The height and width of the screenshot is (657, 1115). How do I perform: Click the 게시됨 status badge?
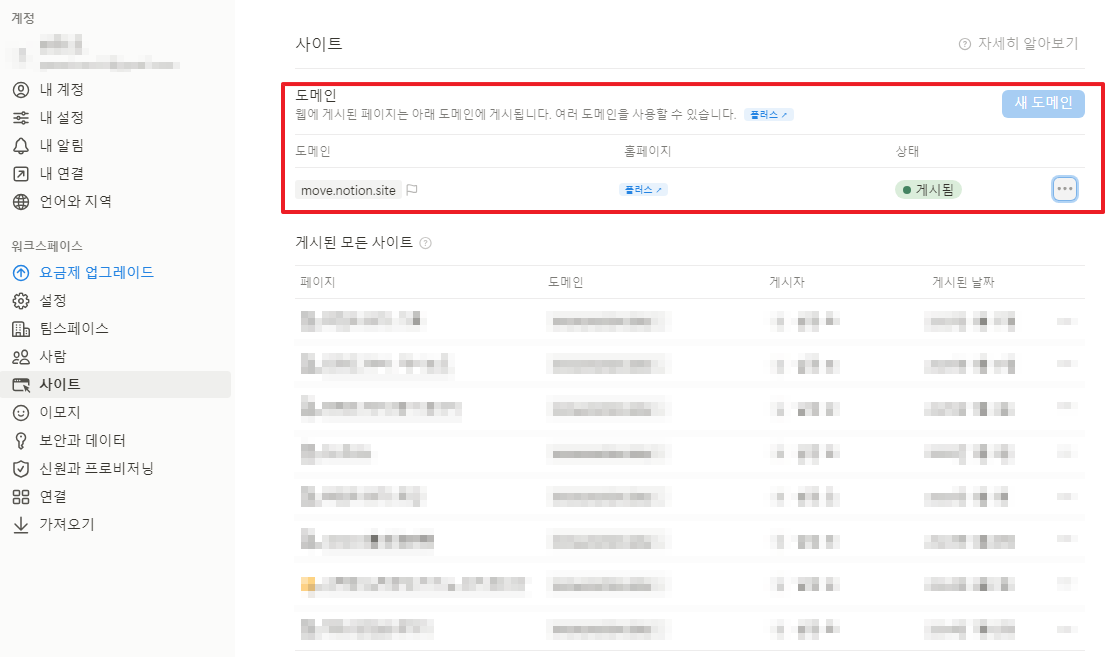pos(928,190)
